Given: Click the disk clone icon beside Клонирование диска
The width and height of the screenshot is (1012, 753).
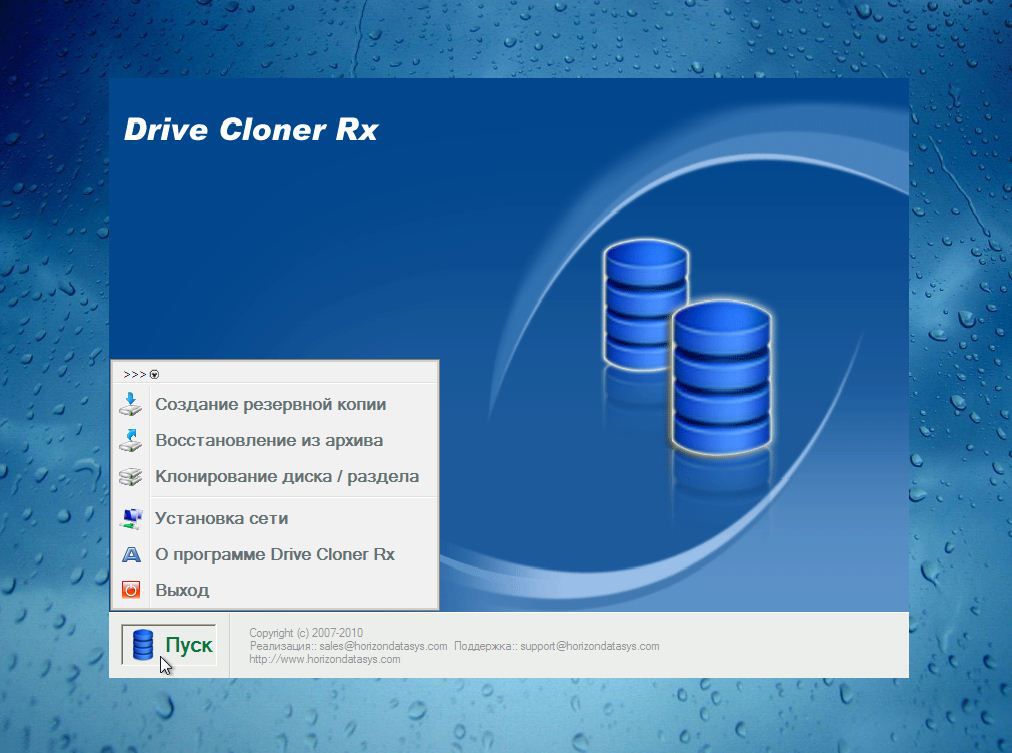Looking at the screenshot, I should 131,477.
